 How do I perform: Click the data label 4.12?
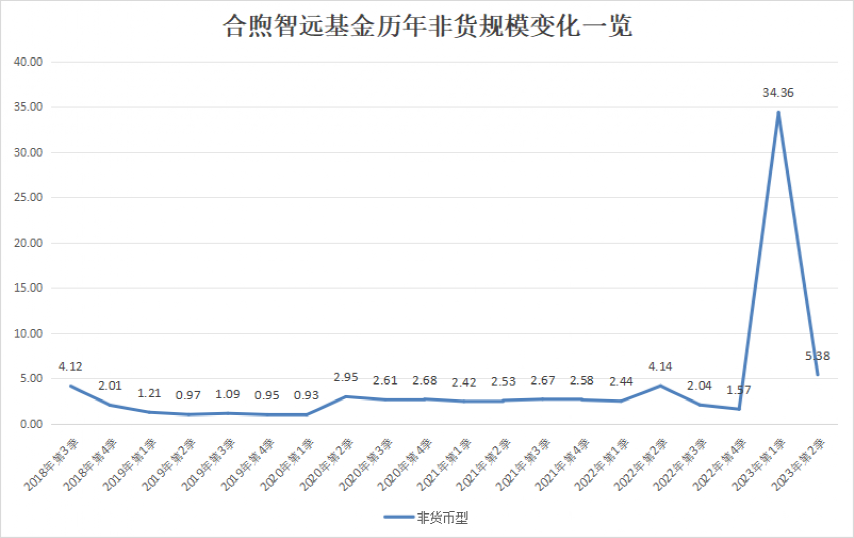[70, 367]
